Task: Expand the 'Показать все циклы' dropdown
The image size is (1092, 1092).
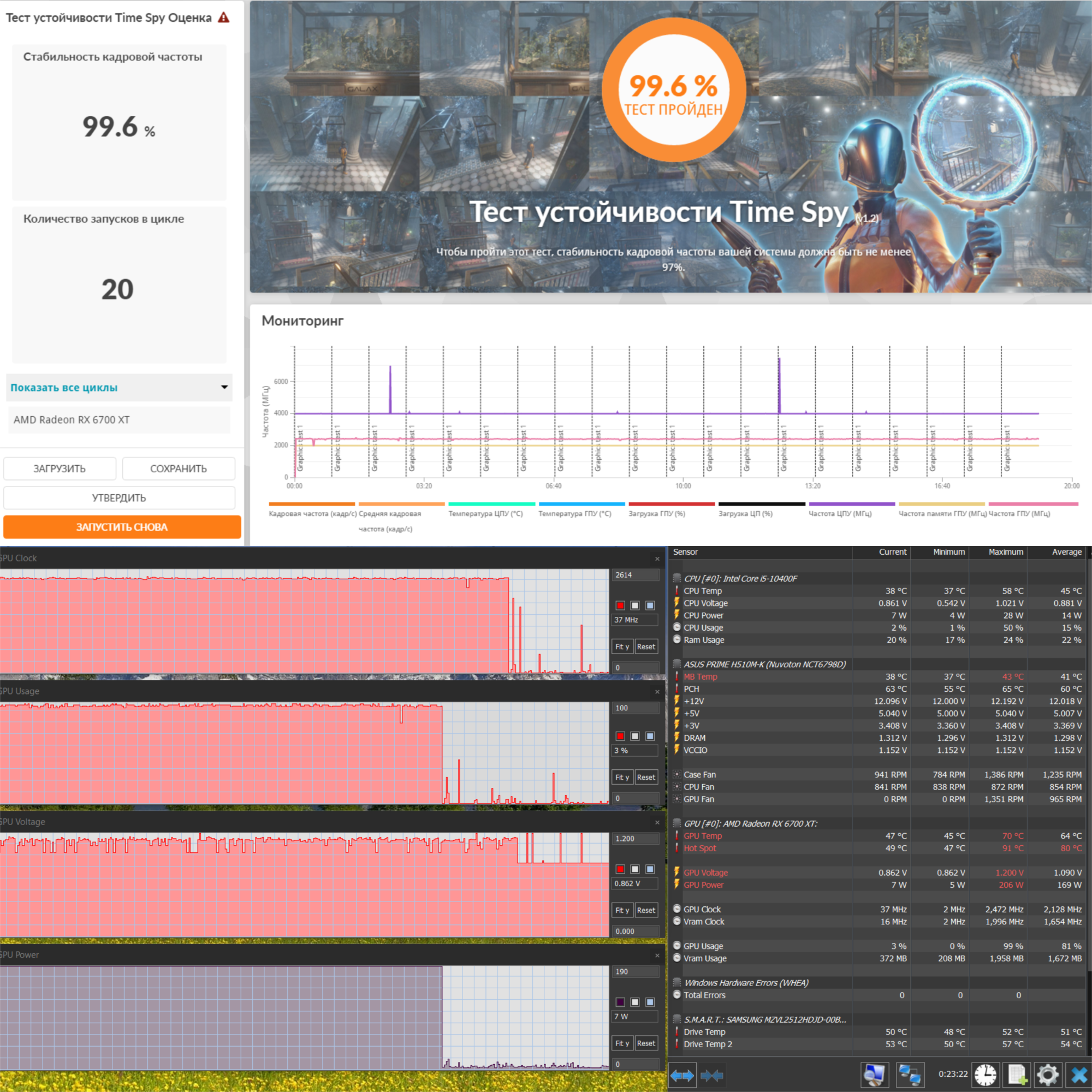Action: pos(118,387)
